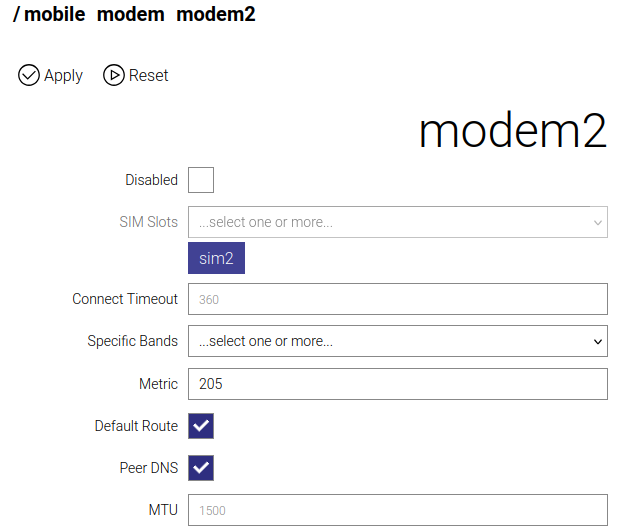The width and height of the screenshot is (643, 530).
Task: Open the Specific Bands selection field
Action: click(x=390, y=341)
